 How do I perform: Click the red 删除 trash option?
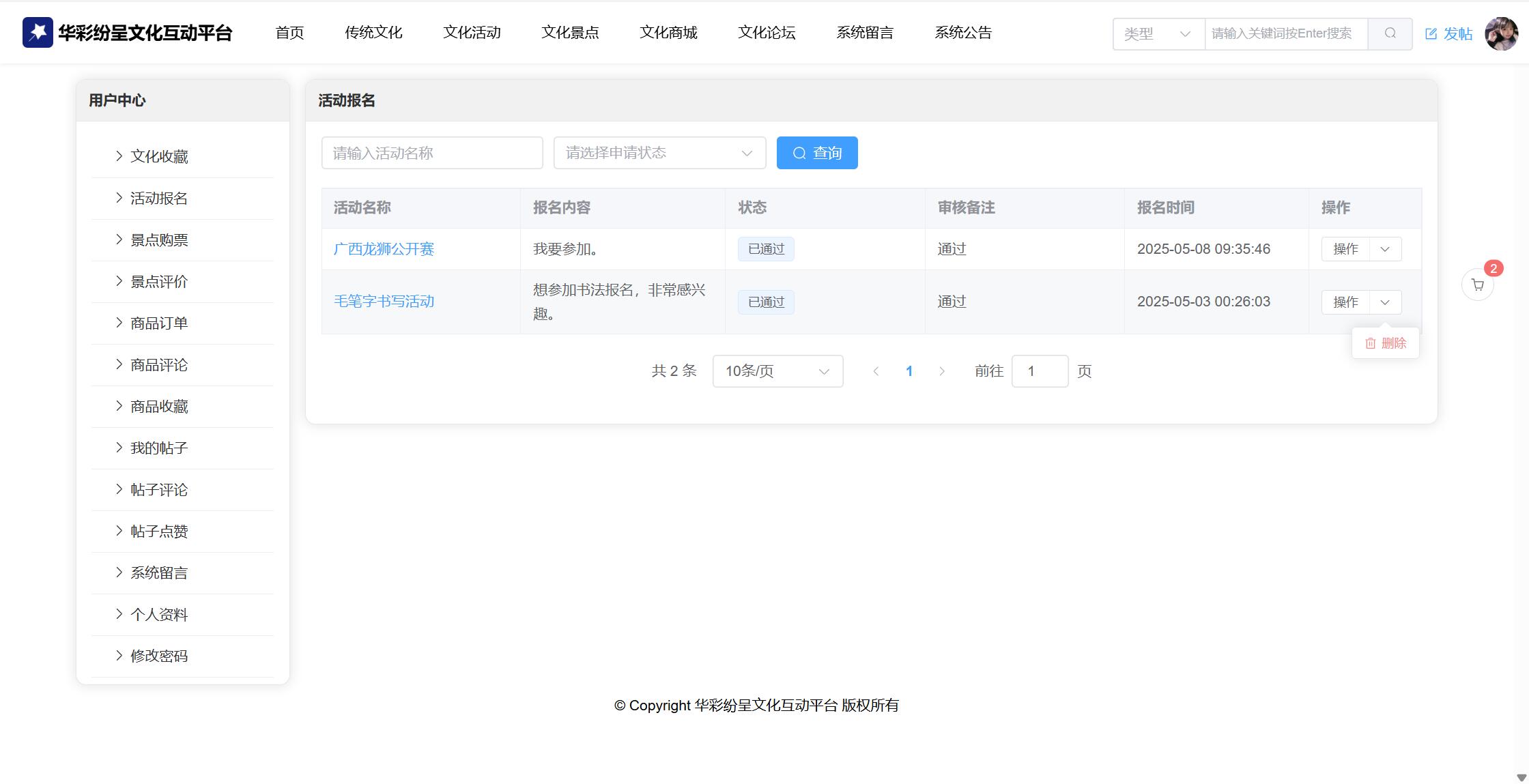[x=1386, y=343]
